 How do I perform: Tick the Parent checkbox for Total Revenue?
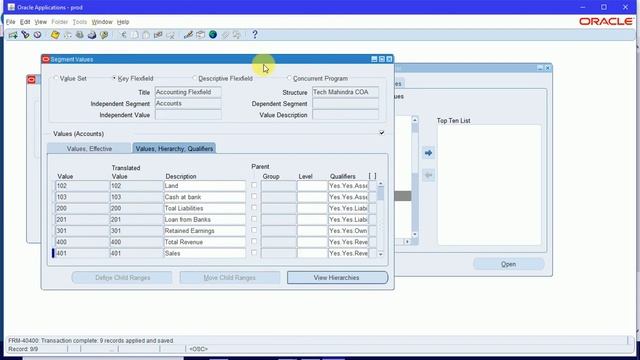254,242
